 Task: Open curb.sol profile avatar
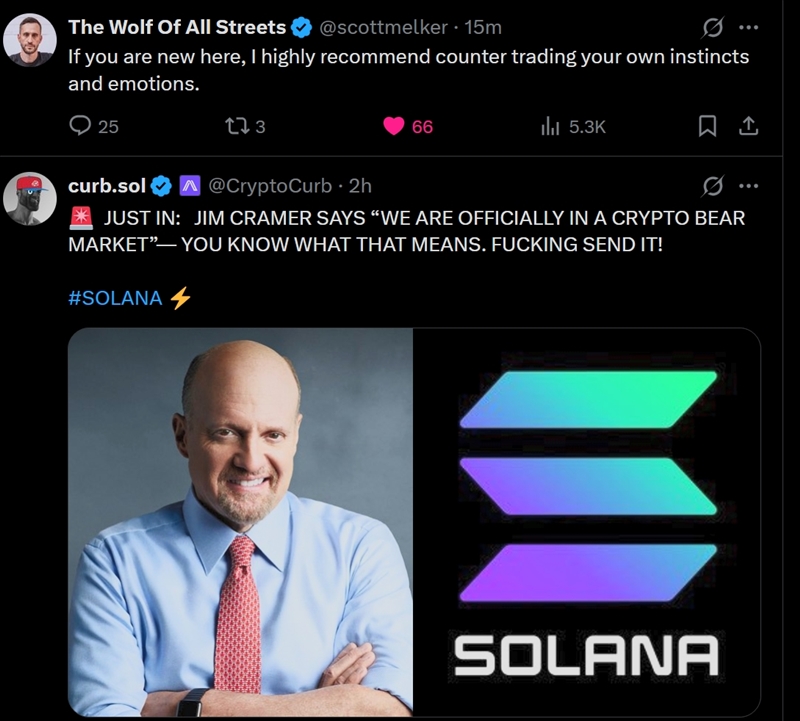(x=30, y=198)
